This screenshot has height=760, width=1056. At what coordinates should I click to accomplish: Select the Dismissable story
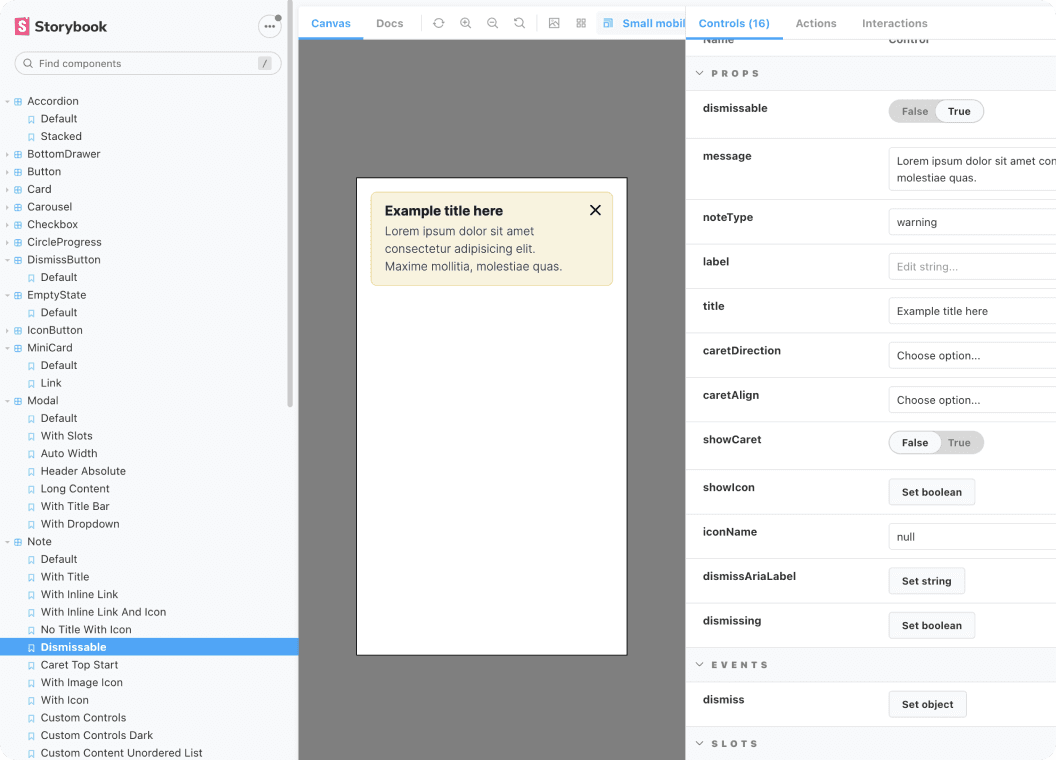pyautogui.click(x=149, y=647)
